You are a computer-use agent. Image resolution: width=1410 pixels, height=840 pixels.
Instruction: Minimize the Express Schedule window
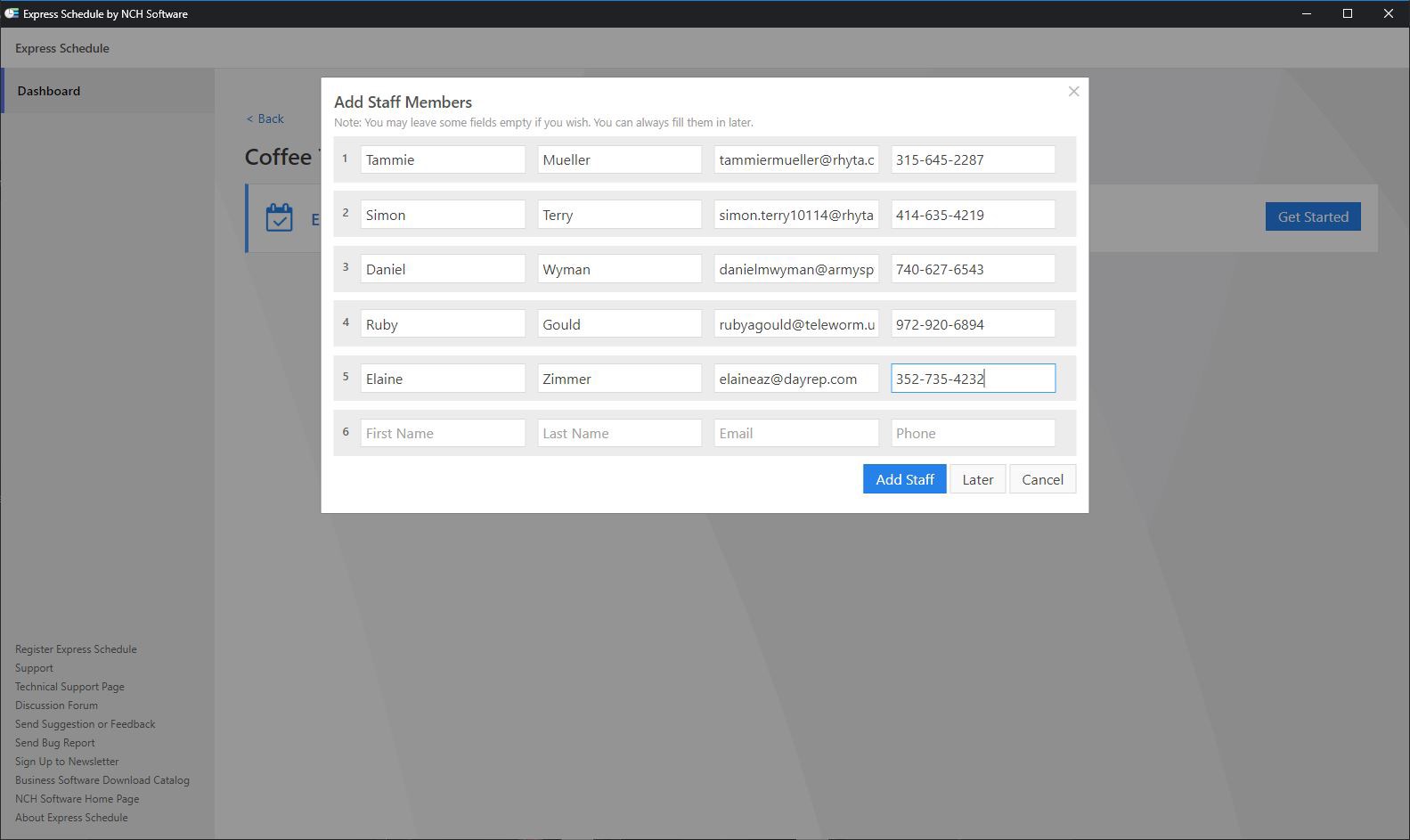pyautogui.click(x=1307, y=13)
